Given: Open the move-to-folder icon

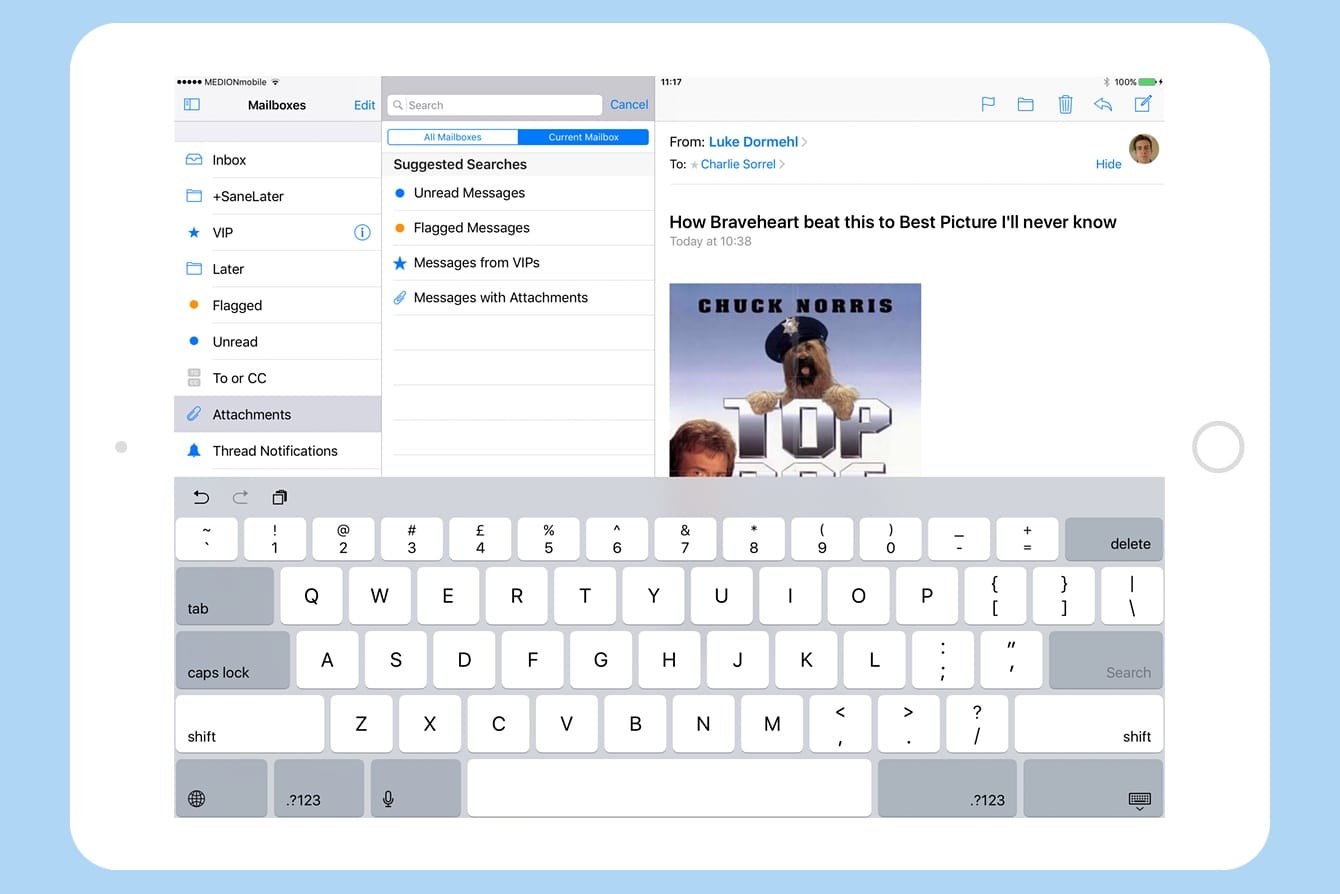Looking at the screenshot, I should pyautogui.click(x=1025, y=104).
